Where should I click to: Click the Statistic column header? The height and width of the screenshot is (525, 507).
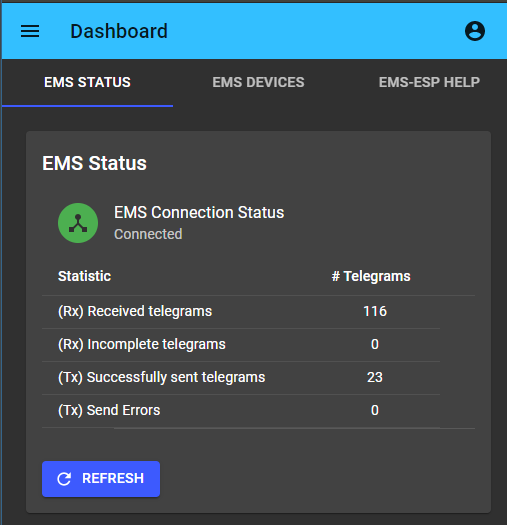pos(84,276)
